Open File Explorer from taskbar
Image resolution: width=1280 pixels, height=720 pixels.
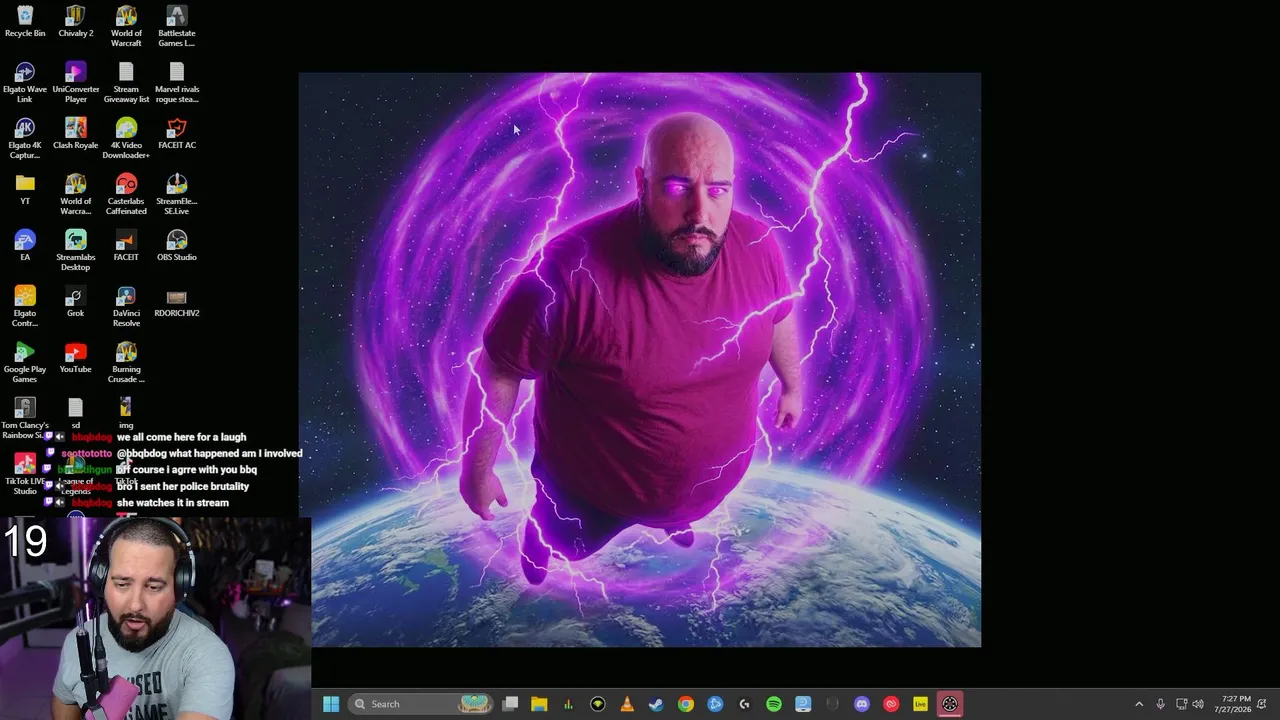[x=539, y=704]
